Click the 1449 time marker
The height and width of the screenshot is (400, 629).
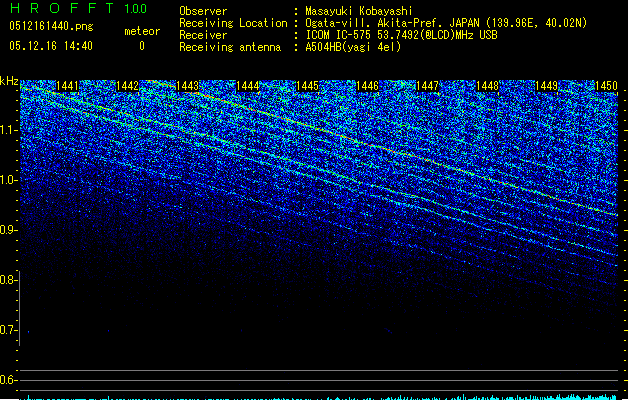[x=547, y=86]
